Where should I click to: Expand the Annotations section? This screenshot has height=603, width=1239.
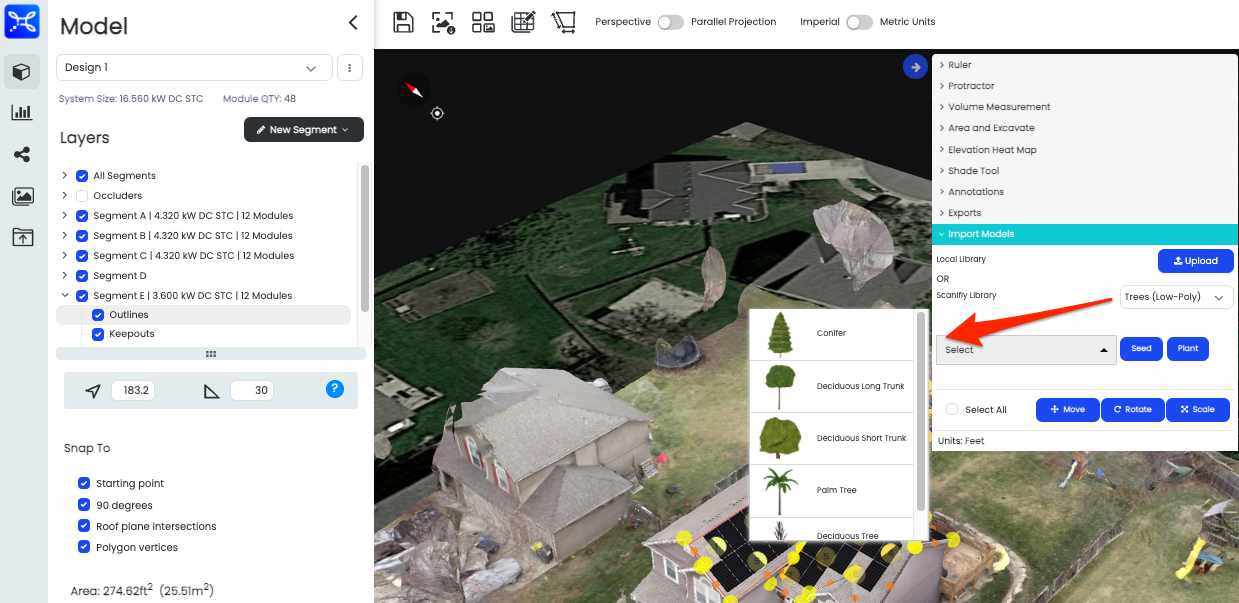pos(1085,192)
